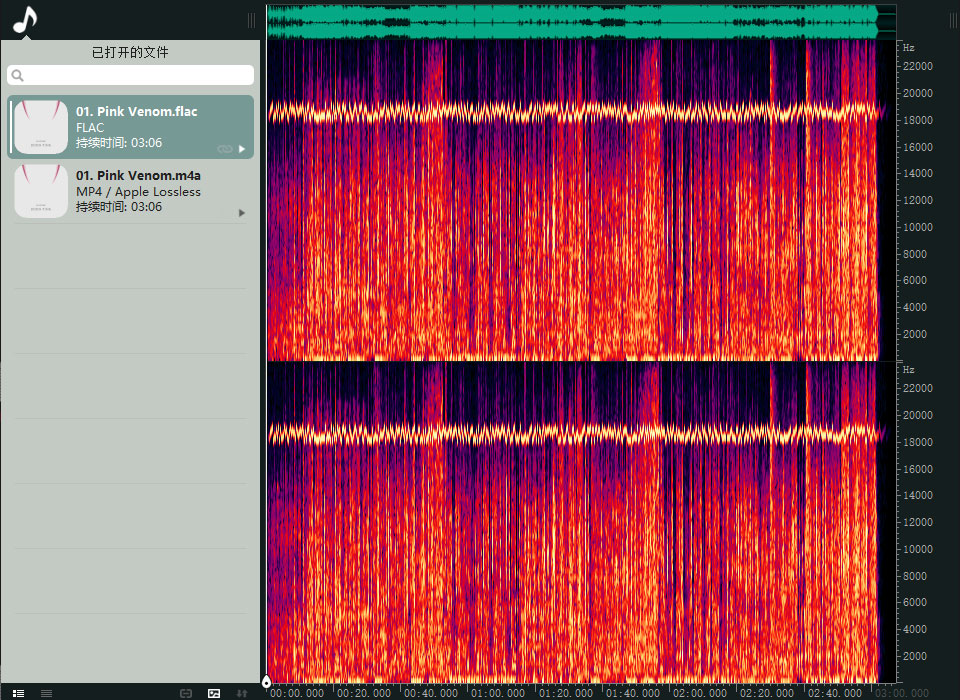960x700 pixels.
Task: Click the Pink Venom.flac album cover thumbnail
Action: pos(41,127)
